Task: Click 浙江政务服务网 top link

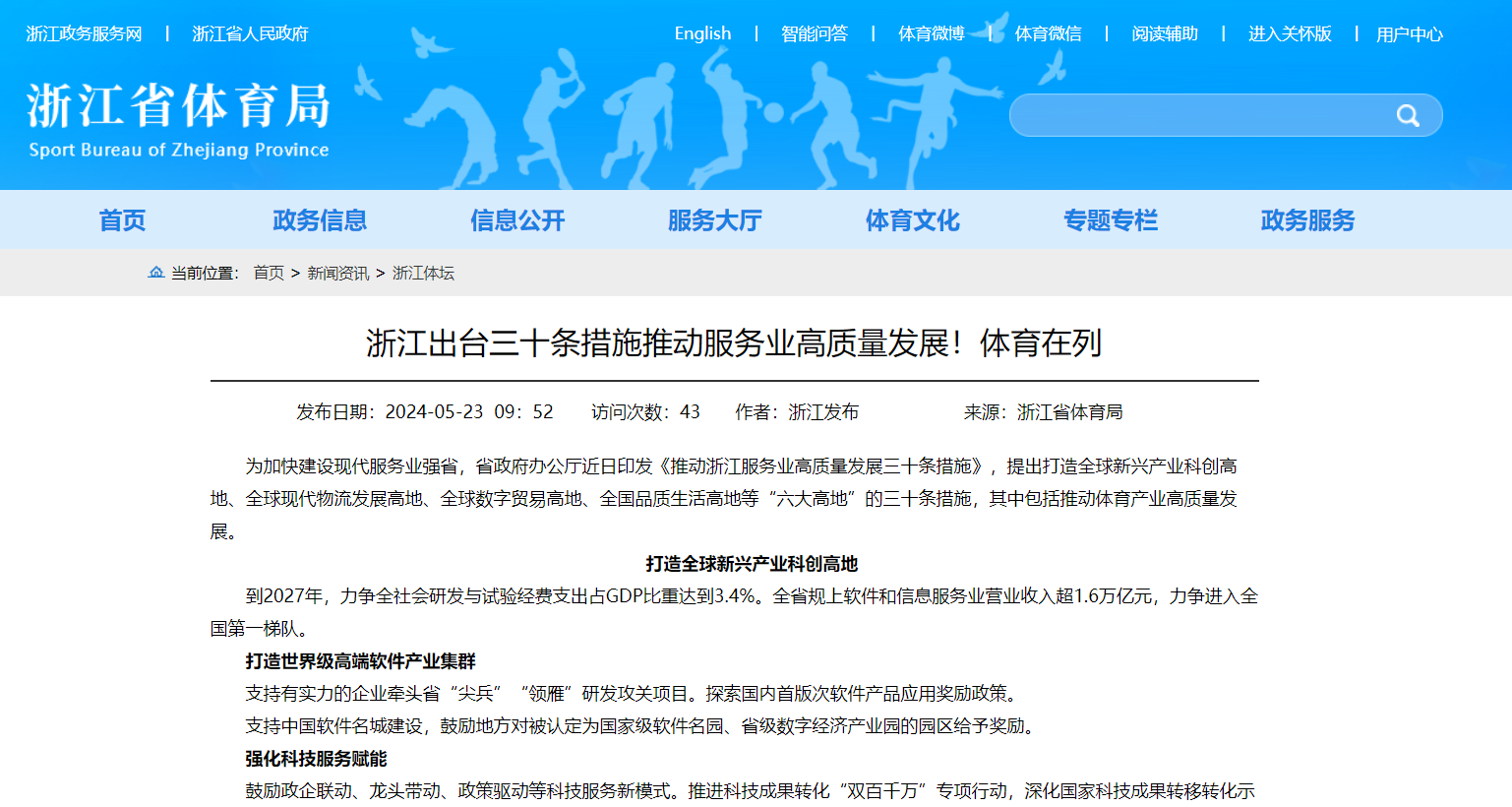Action: (85, 33)
